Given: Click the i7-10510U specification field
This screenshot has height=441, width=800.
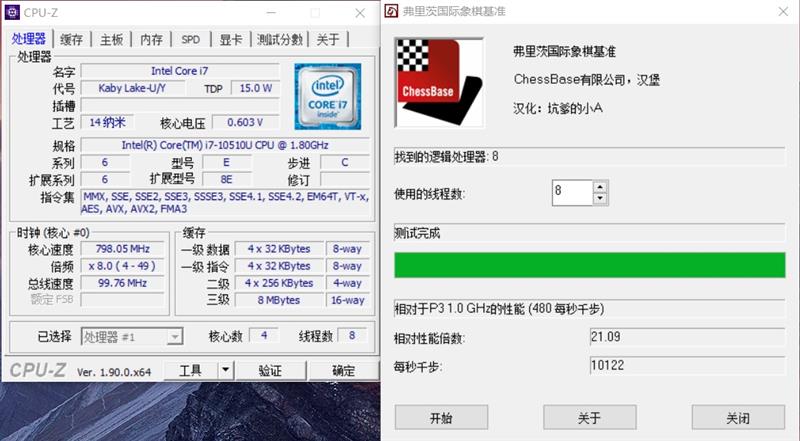Looking at the screenshot, I should click(225, 145).
